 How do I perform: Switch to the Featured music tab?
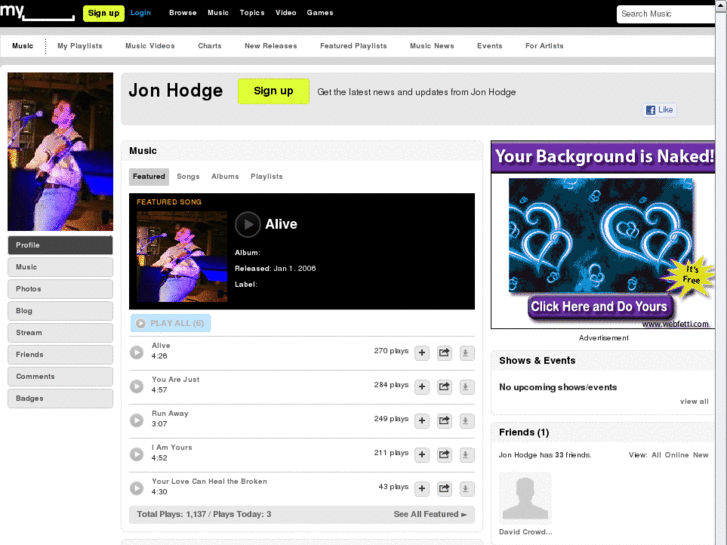point(149,177)
